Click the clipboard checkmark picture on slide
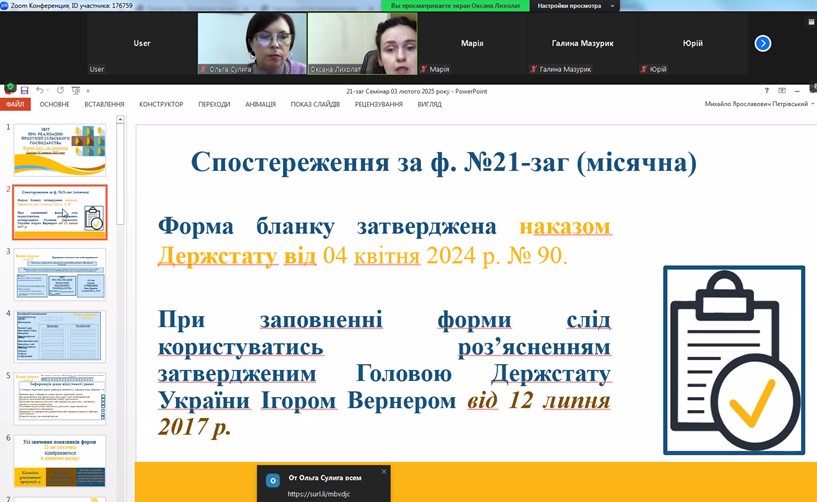 (x=734, y=360)
